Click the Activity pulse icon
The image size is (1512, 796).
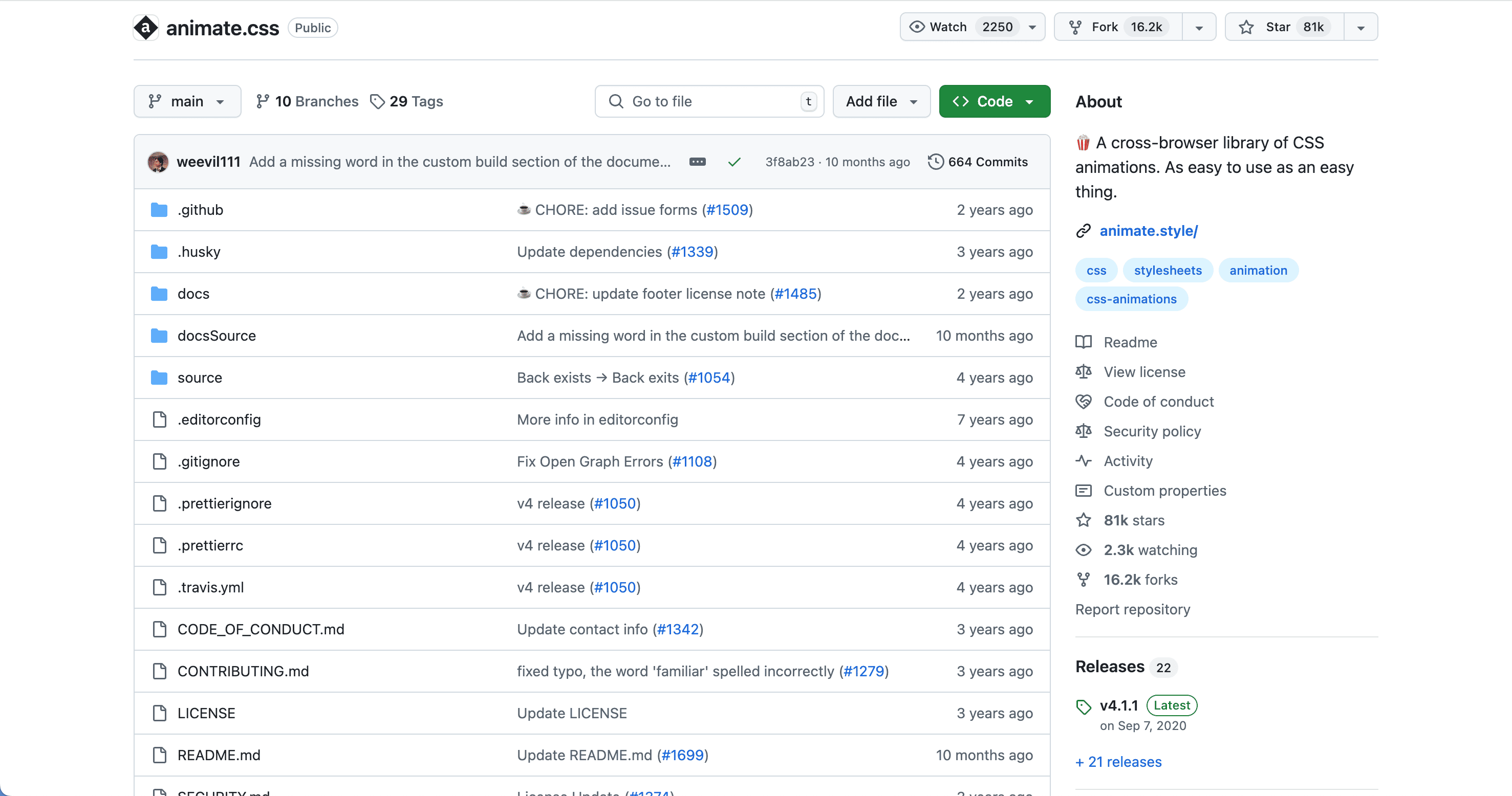click(x=1084, y=461)
